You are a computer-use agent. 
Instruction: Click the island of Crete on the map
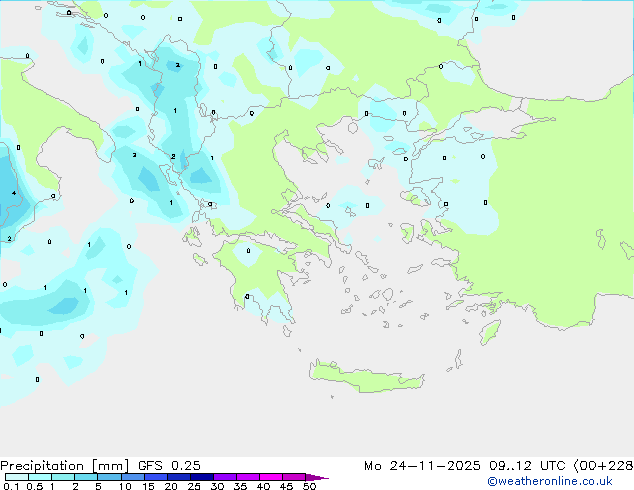click(x=366, y=378)
